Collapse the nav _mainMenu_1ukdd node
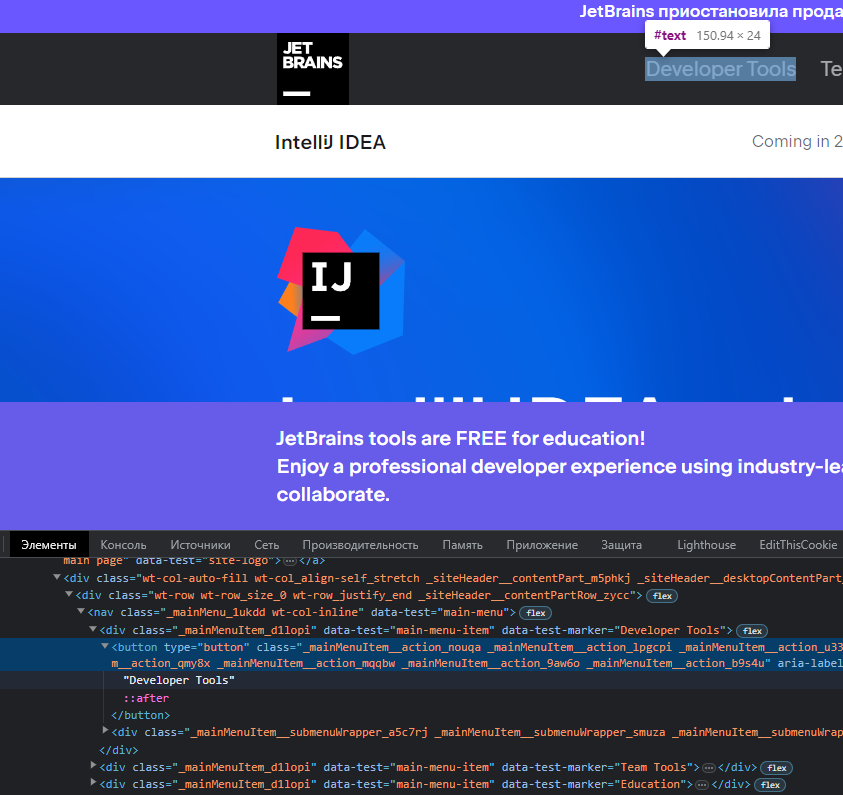 coord(81,611)
